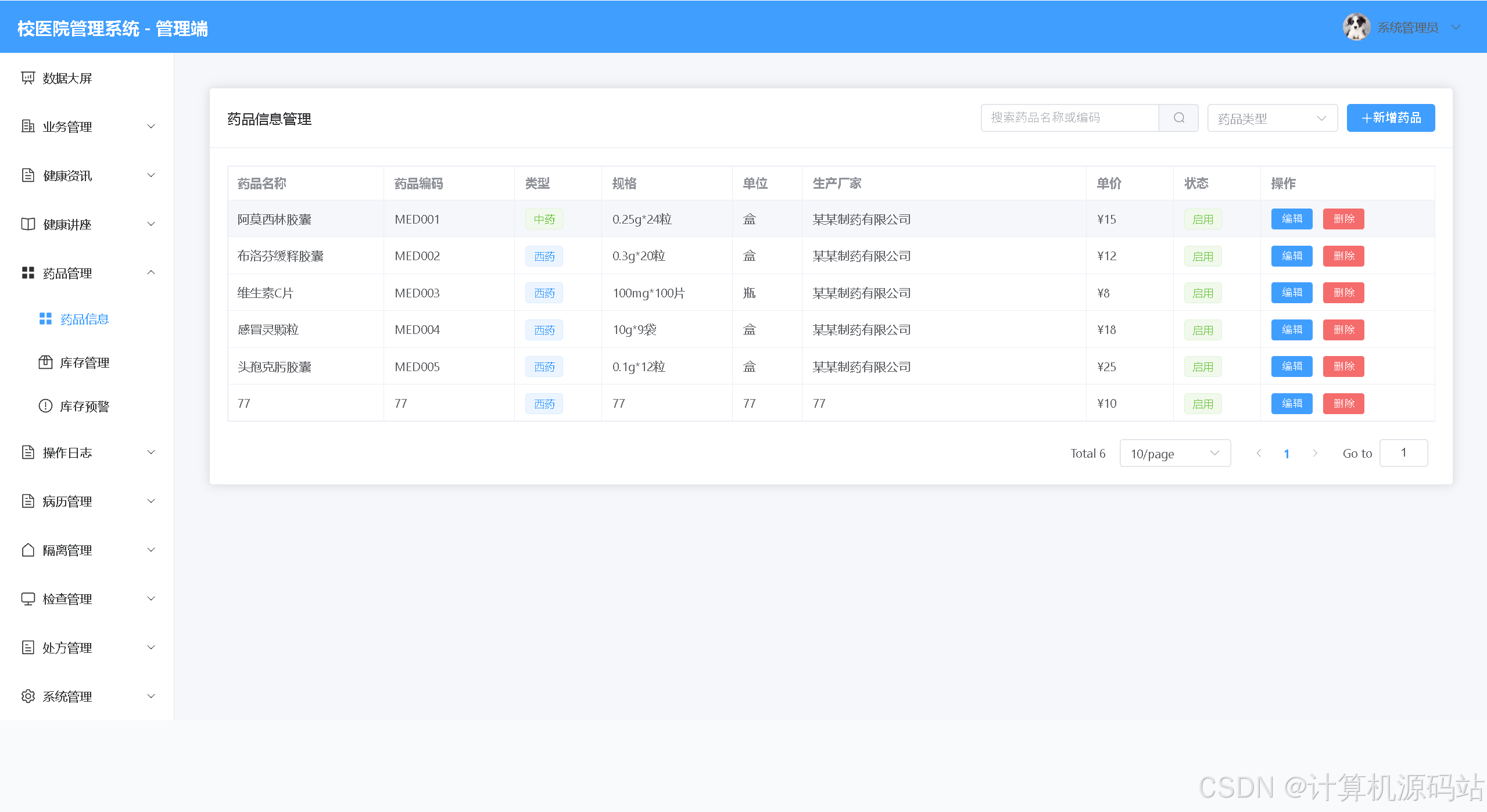Click the 检查管理 monitor icon
Viewport: 1487px width, 812px height.
[28, 599]
